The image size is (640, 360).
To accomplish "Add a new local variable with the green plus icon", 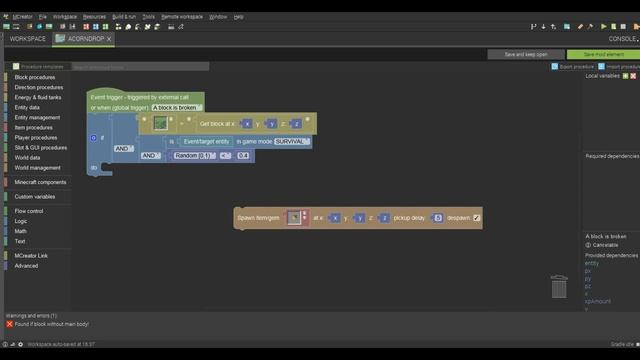I will (x=625, y=76).
